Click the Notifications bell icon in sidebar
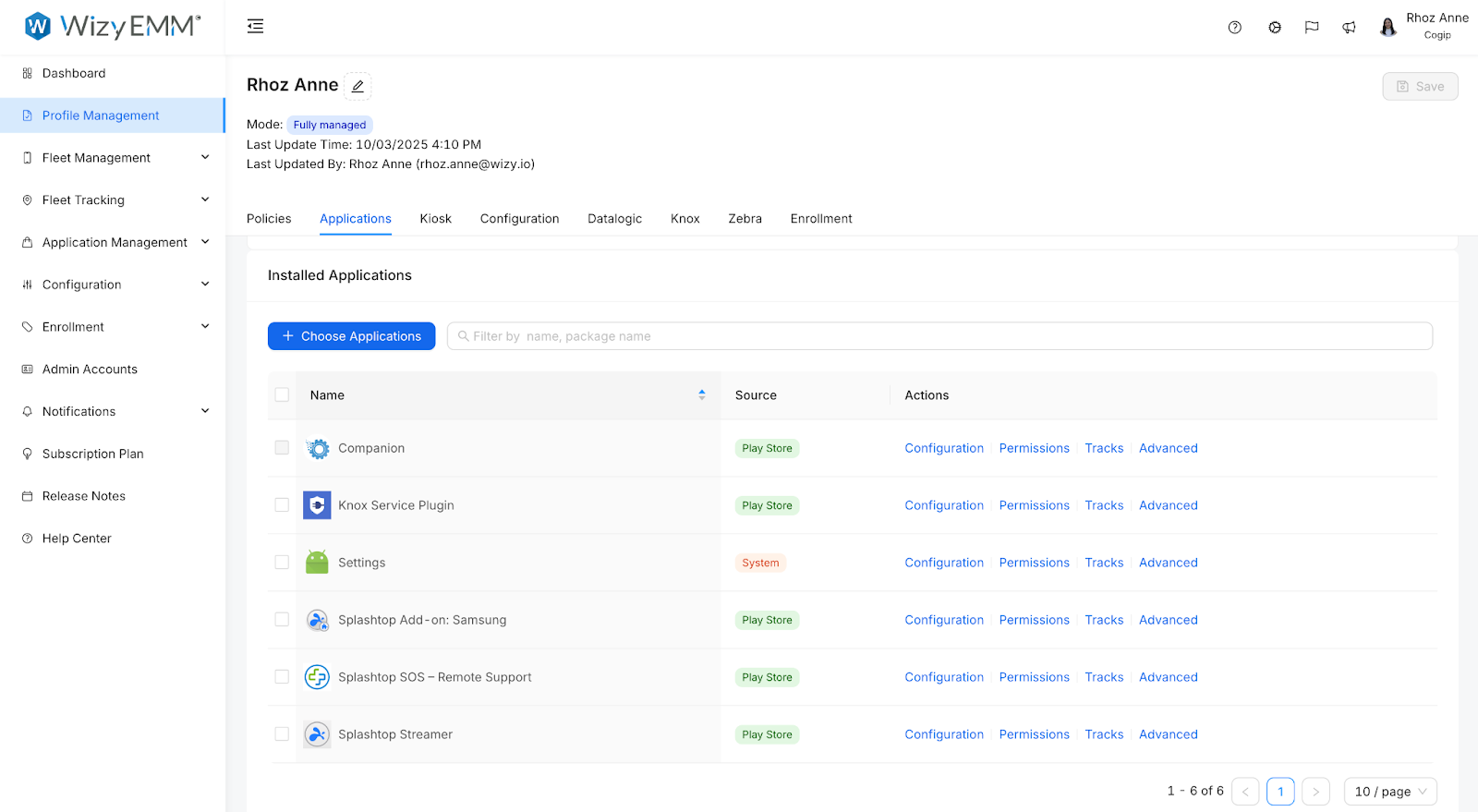 (x=27, y=411)
